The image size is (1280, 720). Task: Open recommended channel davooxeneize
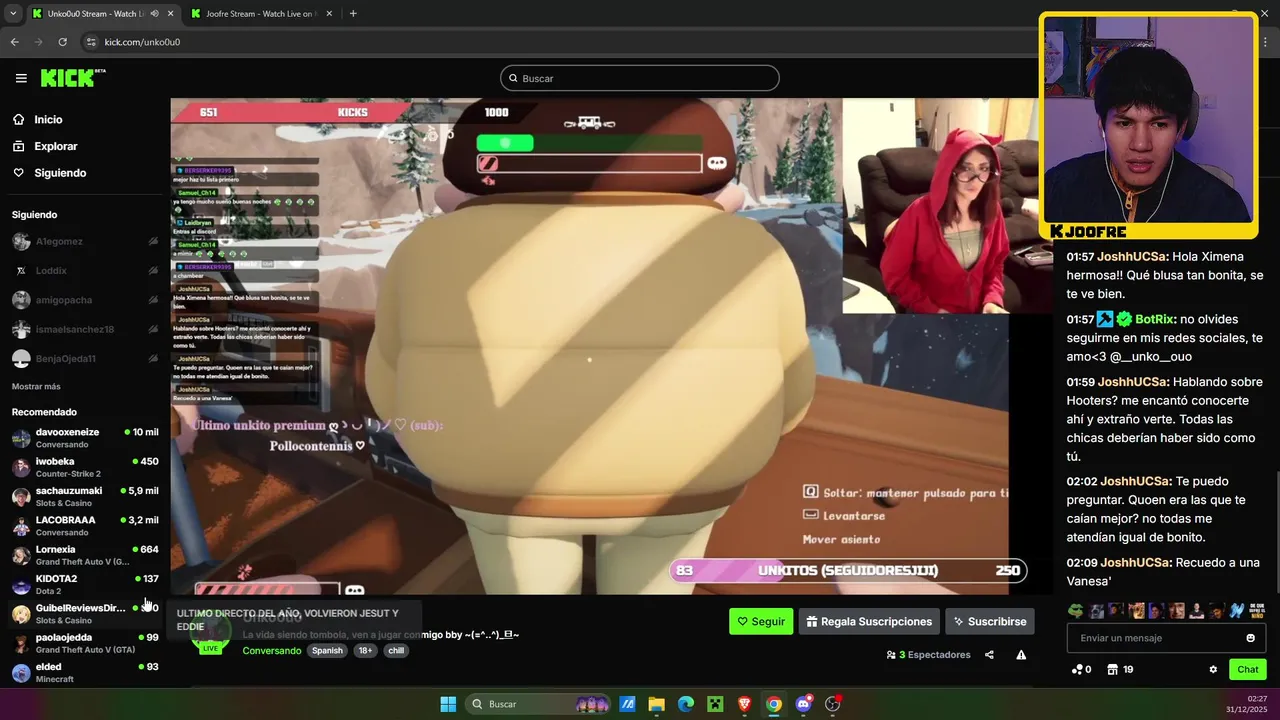(84, 438)
